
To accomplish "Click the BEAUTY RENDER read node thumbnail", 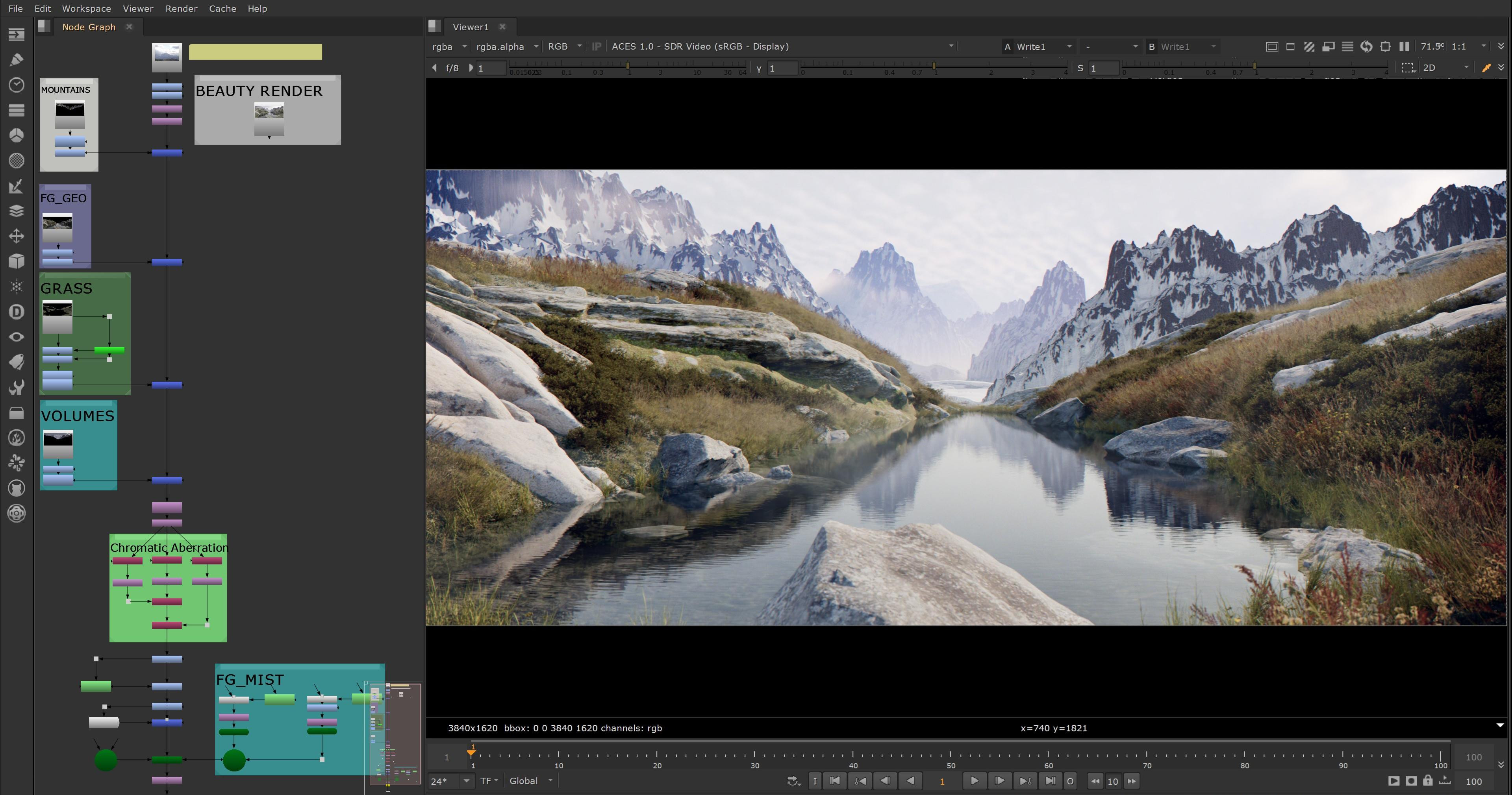I will pyautogui.click(x=269, y=111).
